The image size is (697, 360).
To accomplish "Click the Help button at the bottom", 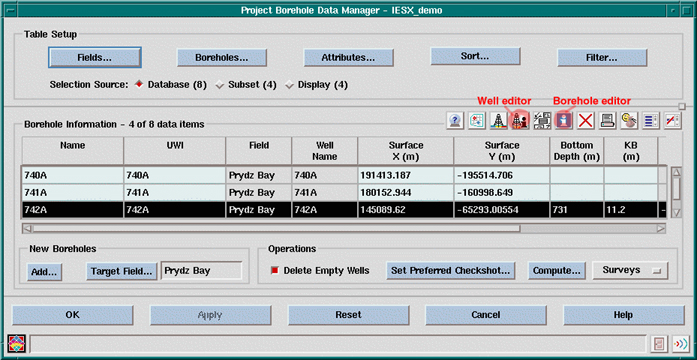I will click(x=624, y=315).
